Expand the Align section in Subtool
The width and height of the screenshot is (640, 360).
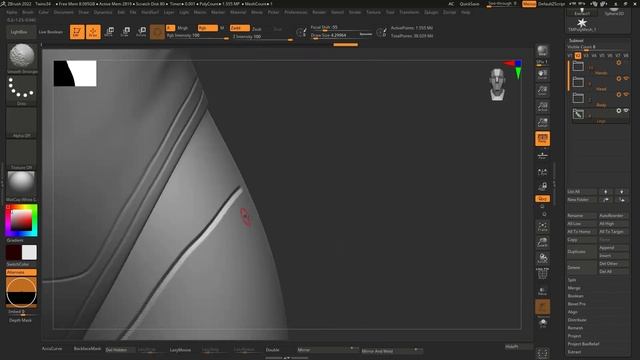[x=572, y=312]
